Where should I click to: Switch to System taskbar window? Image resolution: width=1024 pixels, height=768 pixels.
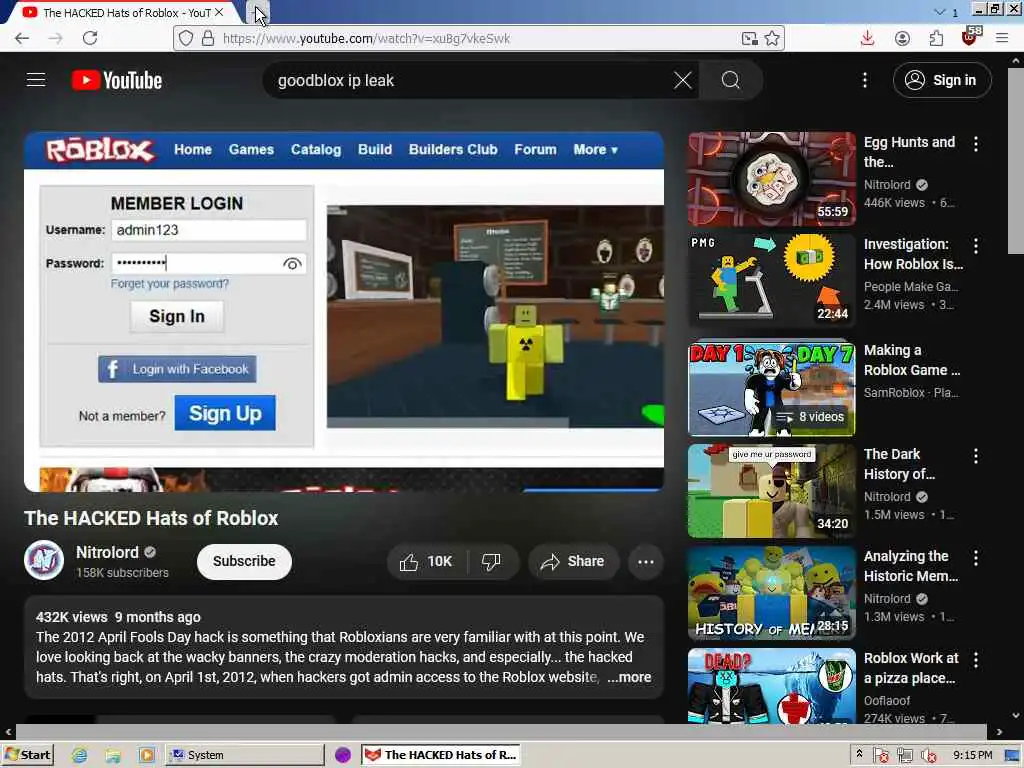244,755
